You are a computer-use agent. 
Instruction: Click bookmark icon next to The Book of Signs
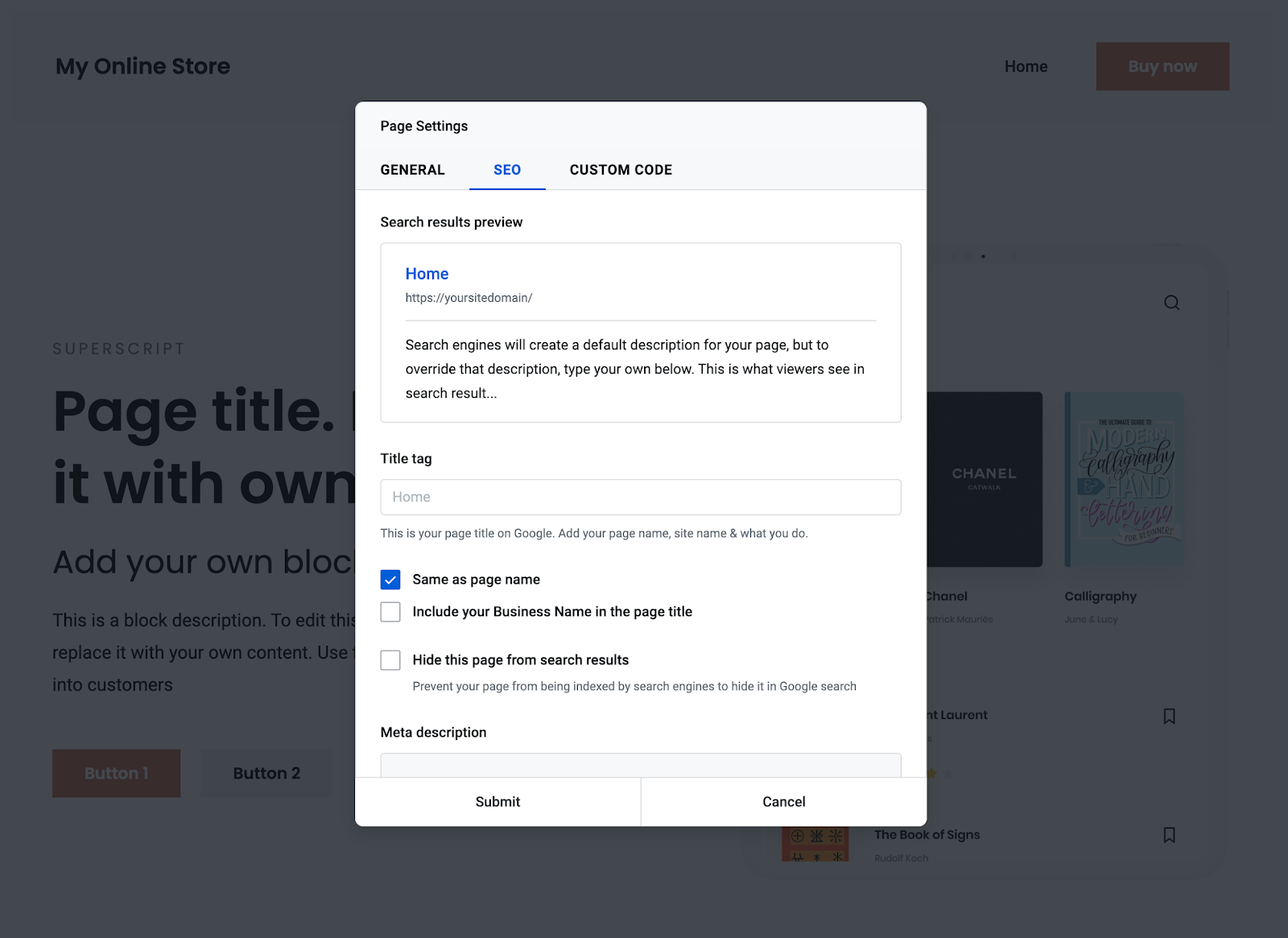(x=1170, y=835)
